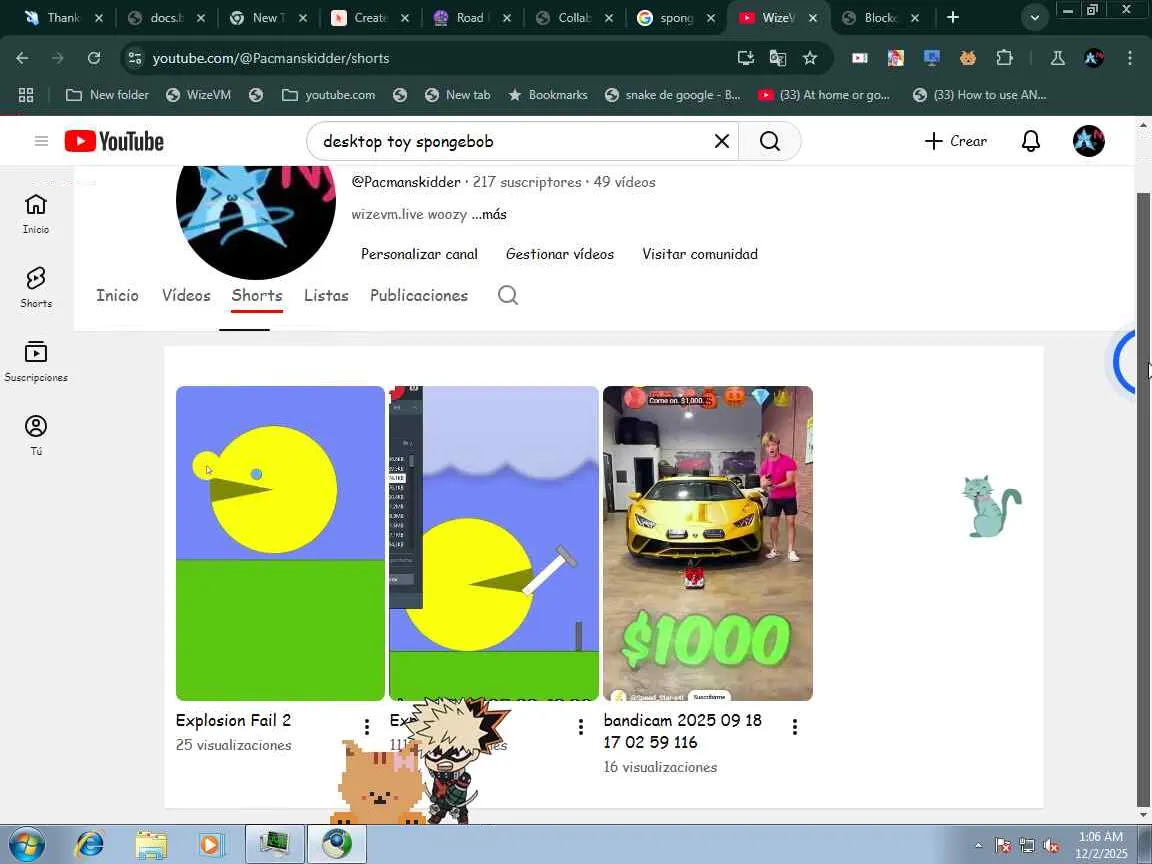The height and width of the screenshot is (864, 1152).
Task: Open the New folder bookmark folder
Action: pos(107,95)
